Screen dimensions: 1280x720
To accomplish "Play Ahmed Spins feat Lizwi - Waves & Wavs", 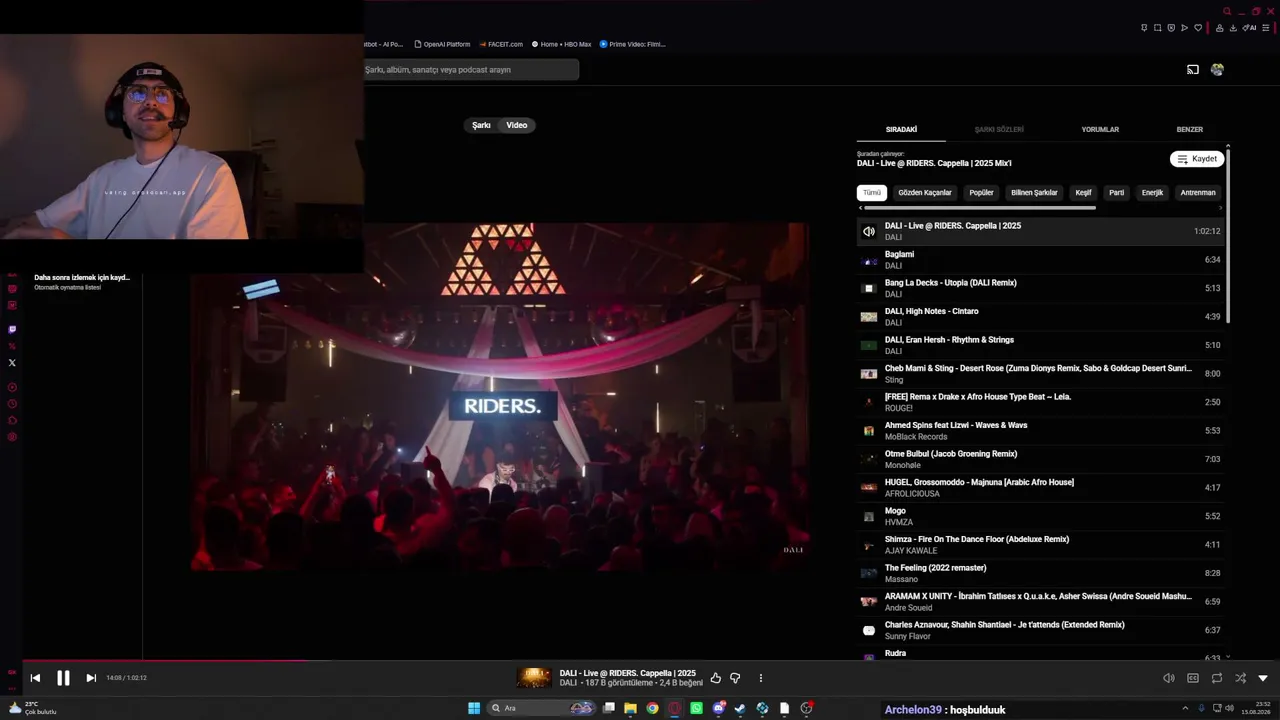I will coord(1041,431).
